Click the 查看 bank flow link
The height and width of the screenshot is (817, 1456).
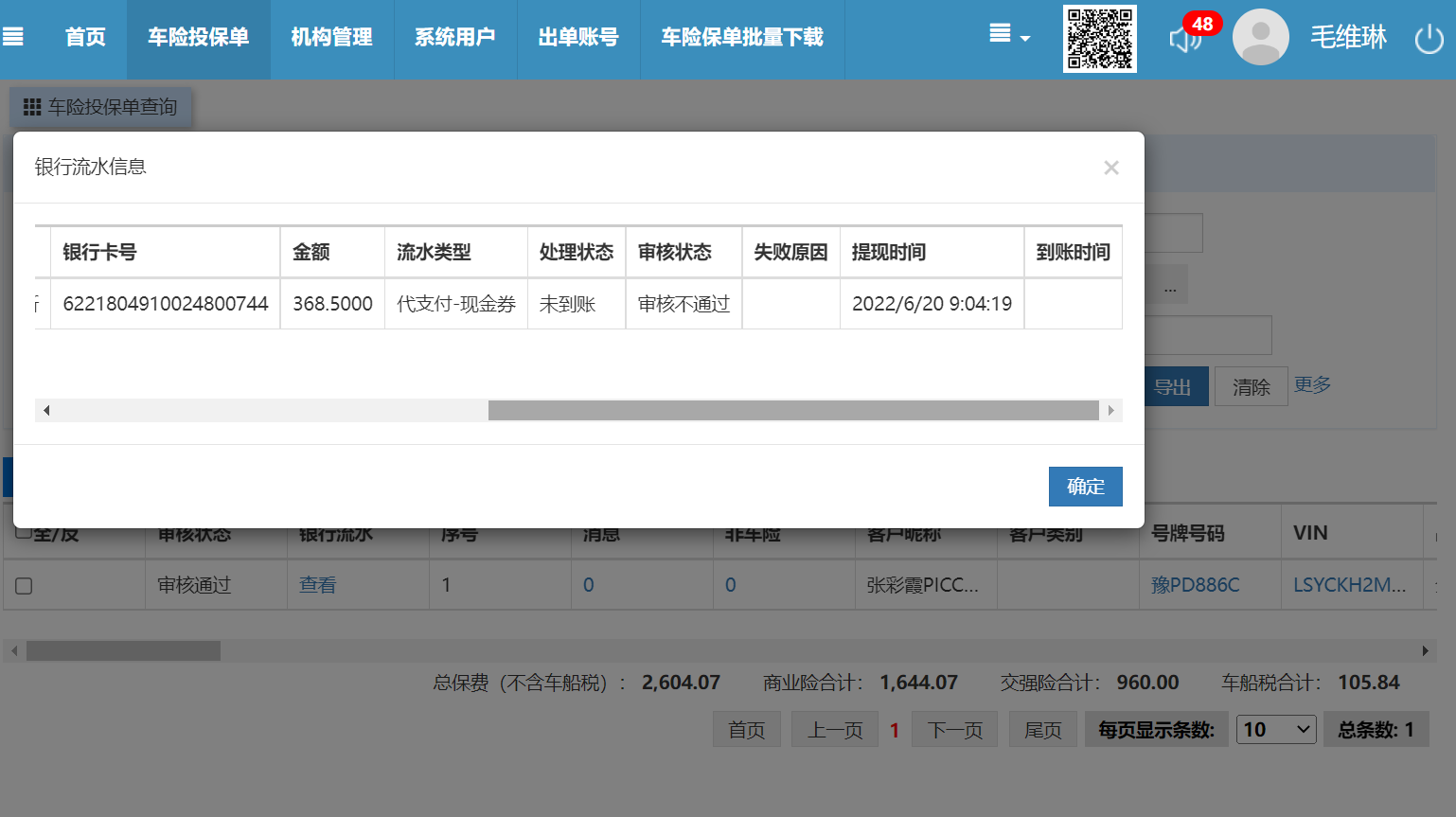pos(317,585)
